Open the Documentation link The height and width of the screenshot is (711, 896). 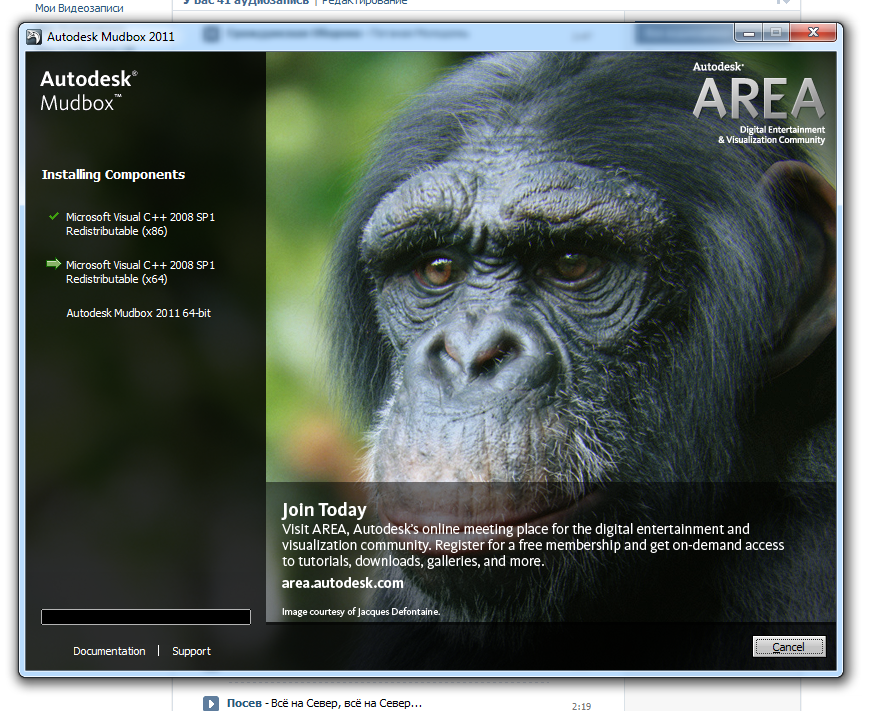click(x=109, y=651)
